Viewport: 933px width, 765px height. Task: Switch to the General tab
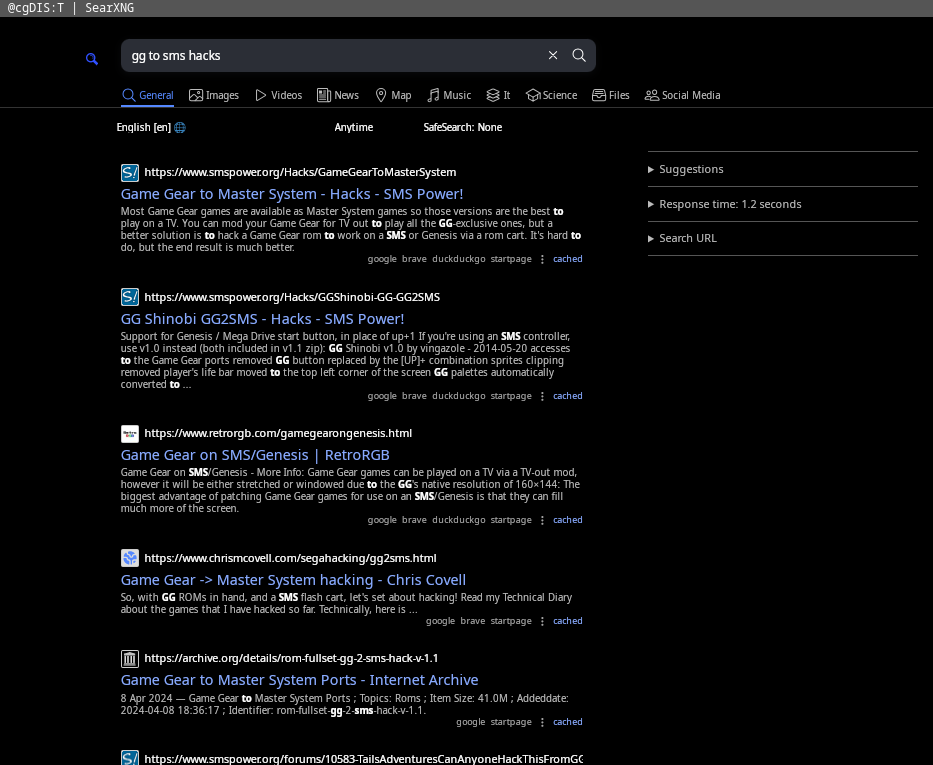pyautogui.click(x=148, y=95)
